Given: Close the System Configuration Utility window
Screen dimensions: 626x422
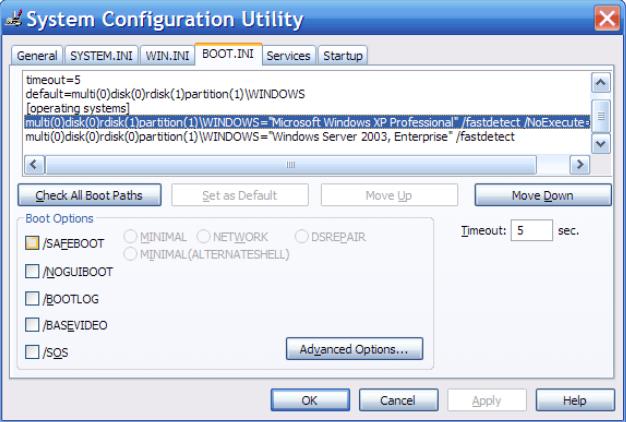Looking at the screenshot, I should tap(607, 18).
